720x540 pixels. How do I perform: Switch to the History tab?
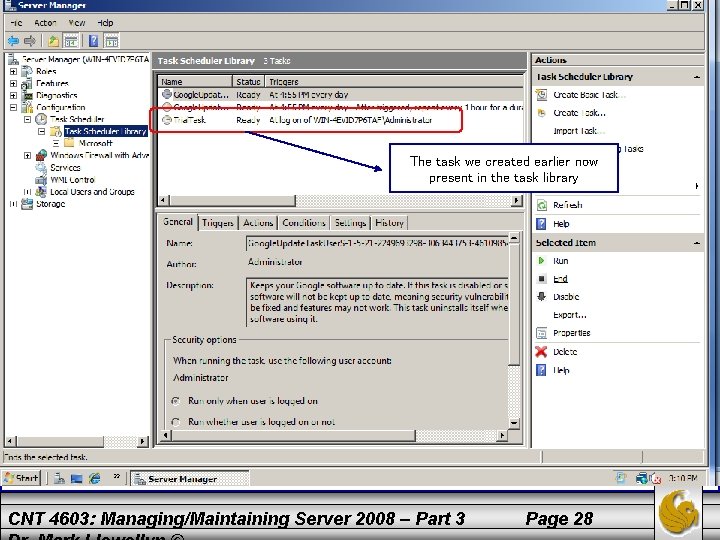(389, 223)
